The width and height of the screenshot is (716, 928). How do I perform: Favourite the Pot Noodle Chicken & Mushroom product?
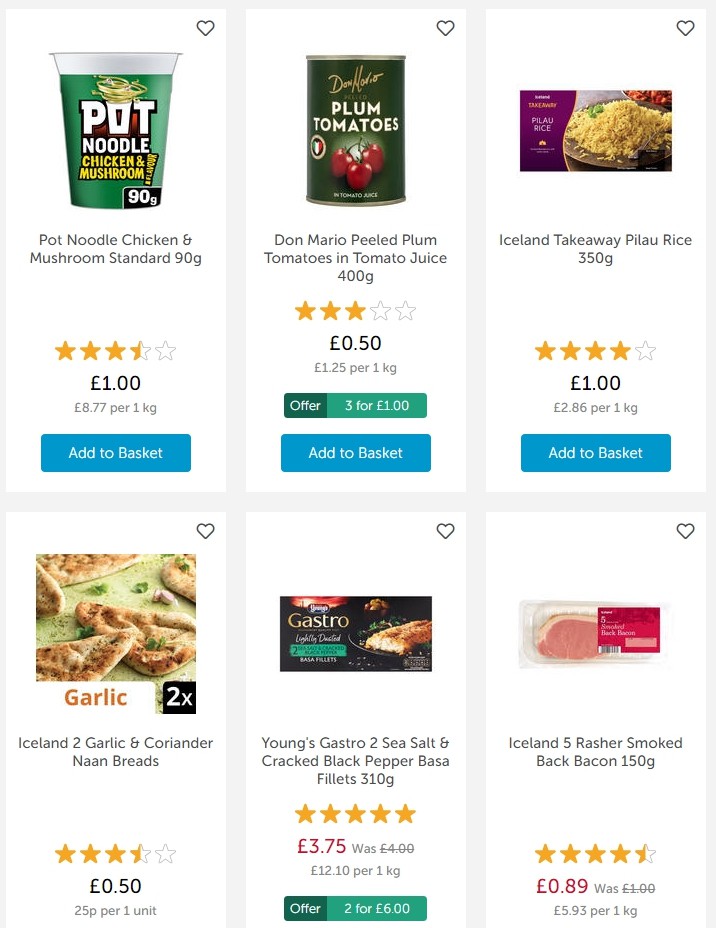pos(205,28)
